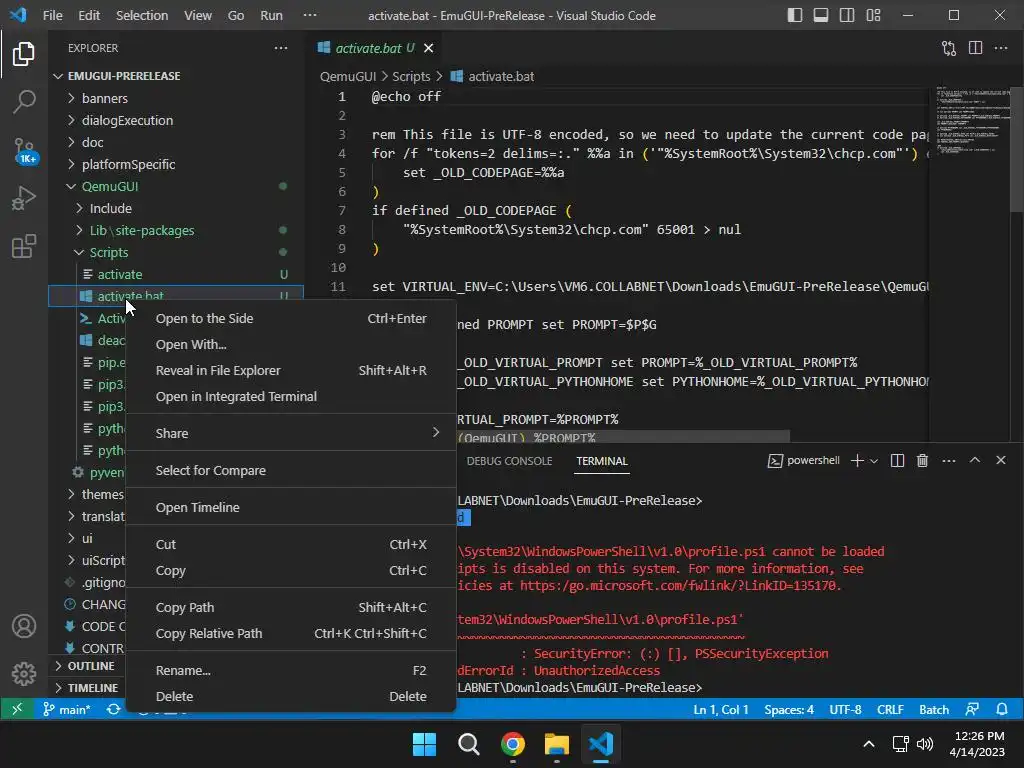
Task: Open the Explorer view in activity bar
Action: [x=24, y=54]
